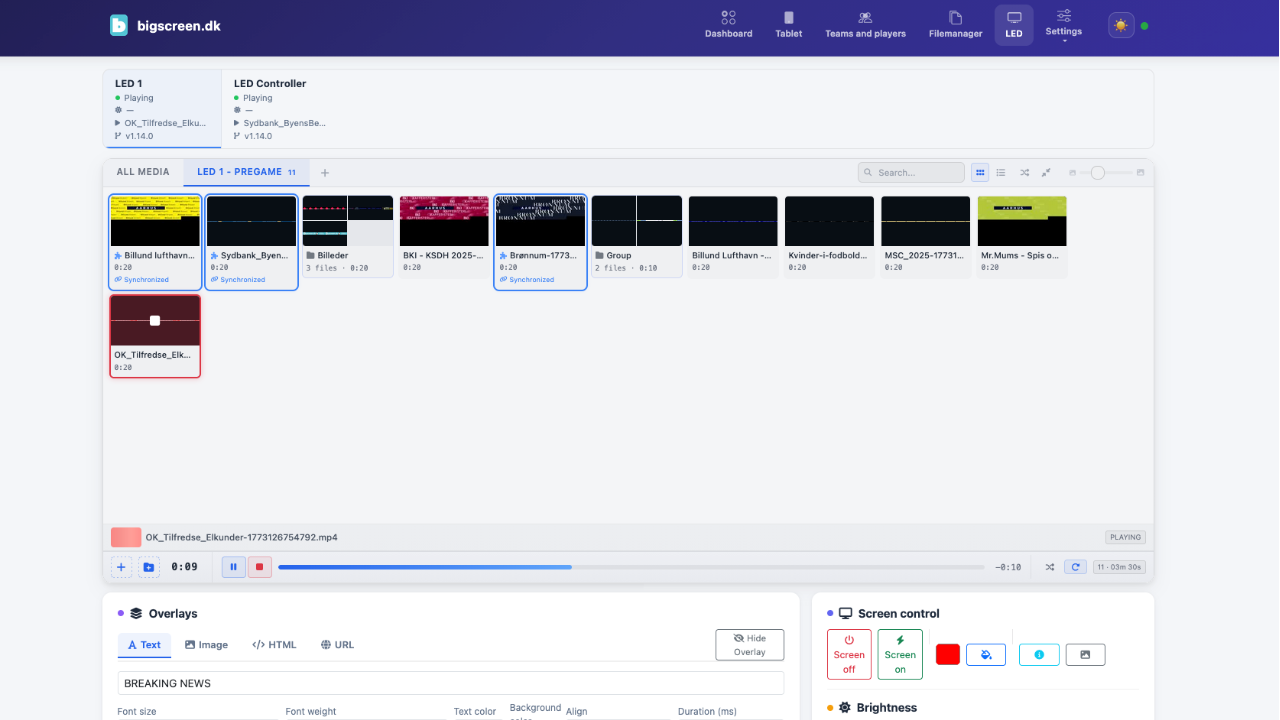Click the collapse arrows icon near the slider
Viewport: 1280px width, 720px height.
[x=1046, y=172]
